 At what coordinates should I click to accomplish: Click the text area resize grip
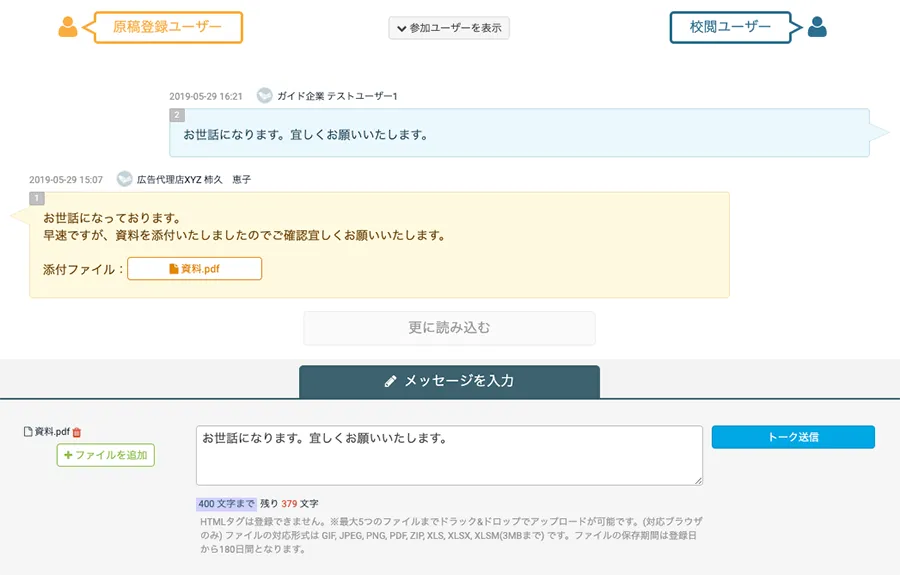click(698, 481)
